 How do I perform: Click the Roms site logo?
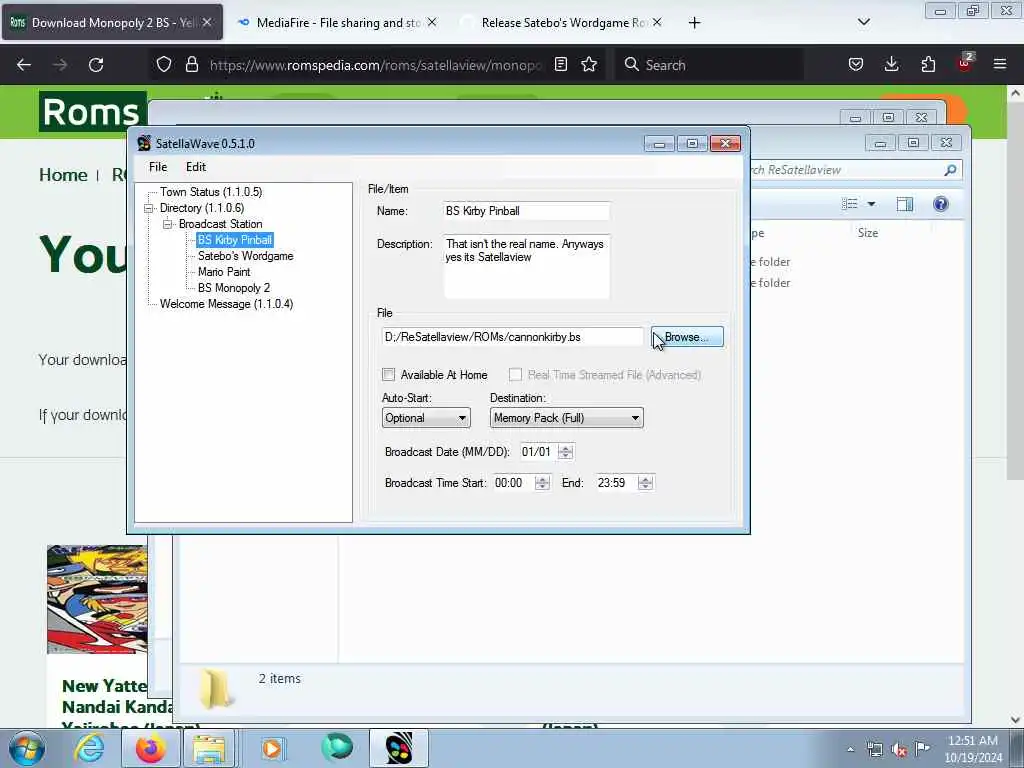92,112
